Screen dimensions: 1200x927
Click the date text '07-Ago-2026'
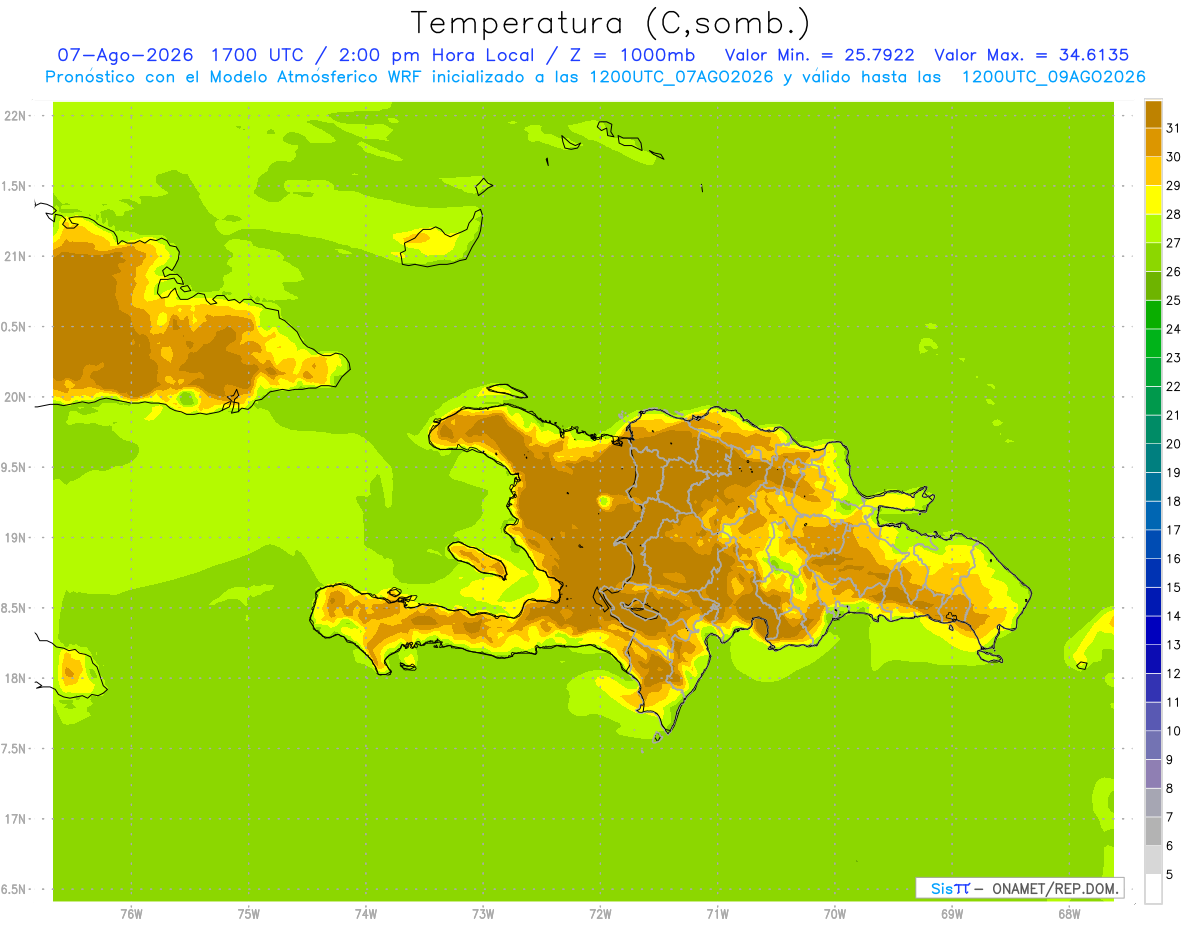124,55
